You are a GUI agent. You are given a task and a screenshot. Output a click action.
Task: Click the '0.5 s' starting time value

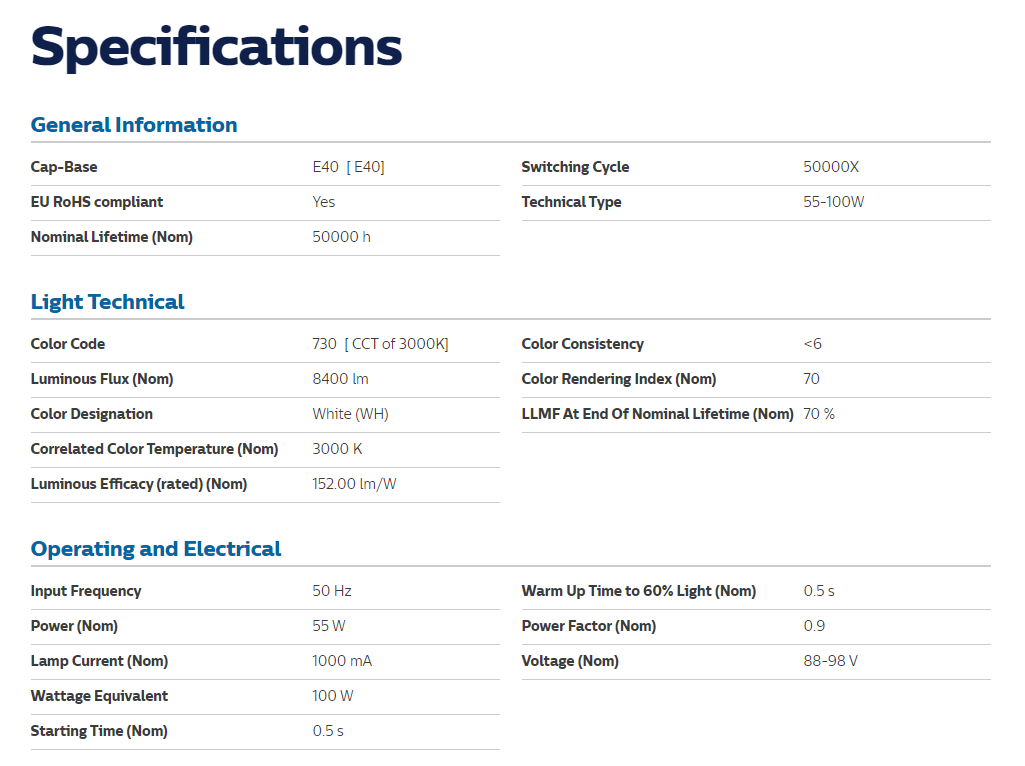(x=328, y=731)
